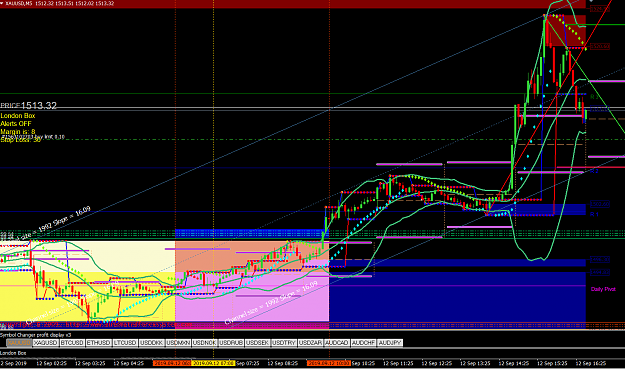Switch chart to USDDKK symbol
This screenshot has height=370, width=625.
tap(151, 343)
